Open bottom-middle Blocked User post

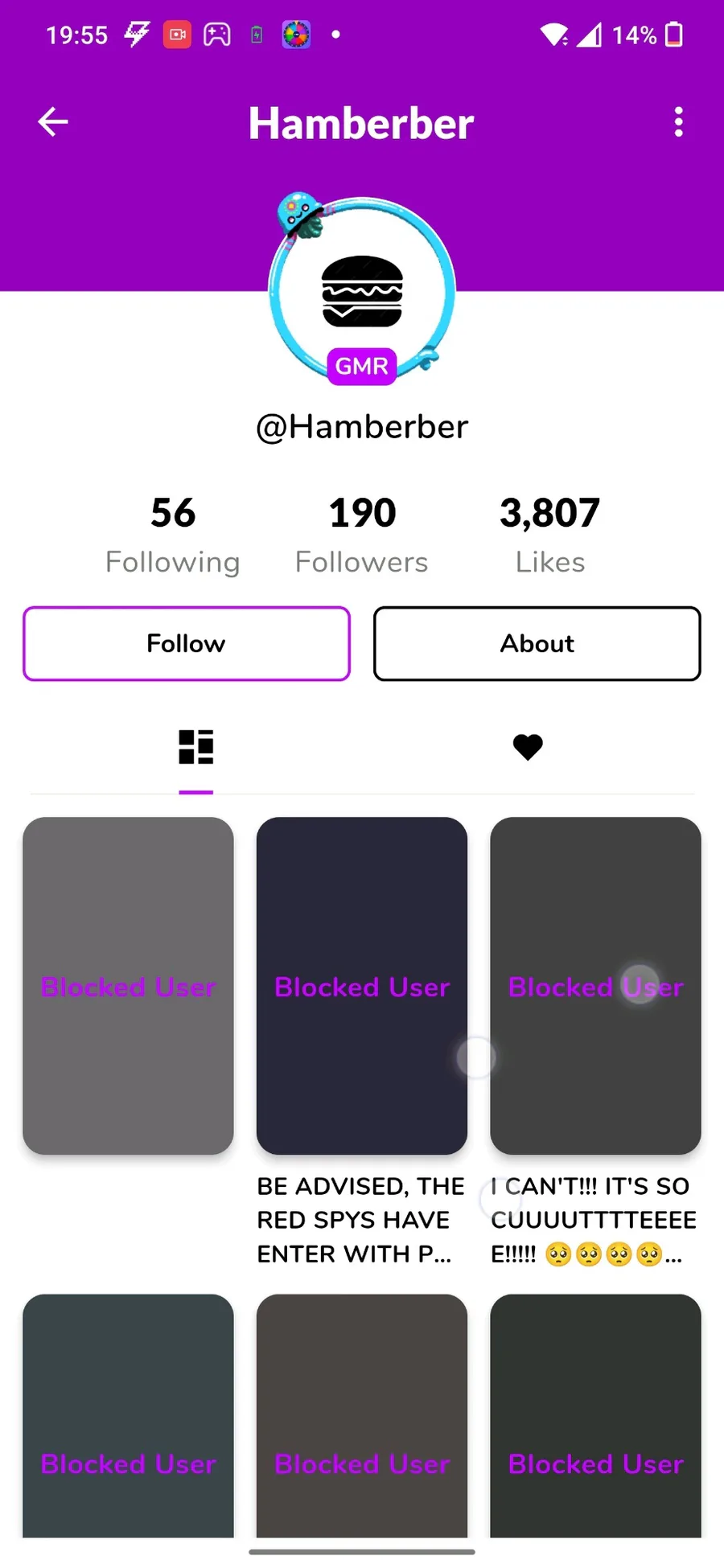pos(362,1416)
